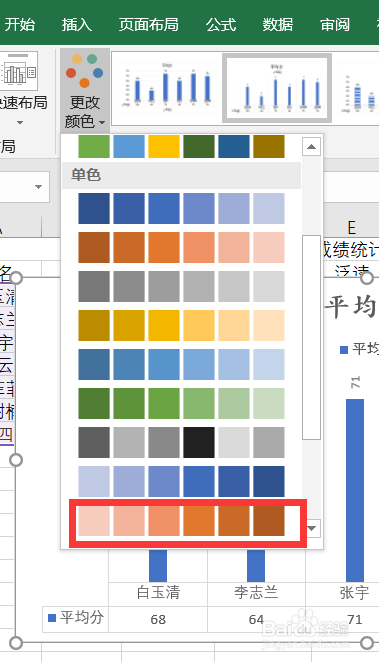Select the 张宇 chart bar
Screen dimensions: 379x662
(x=355, y=490)
